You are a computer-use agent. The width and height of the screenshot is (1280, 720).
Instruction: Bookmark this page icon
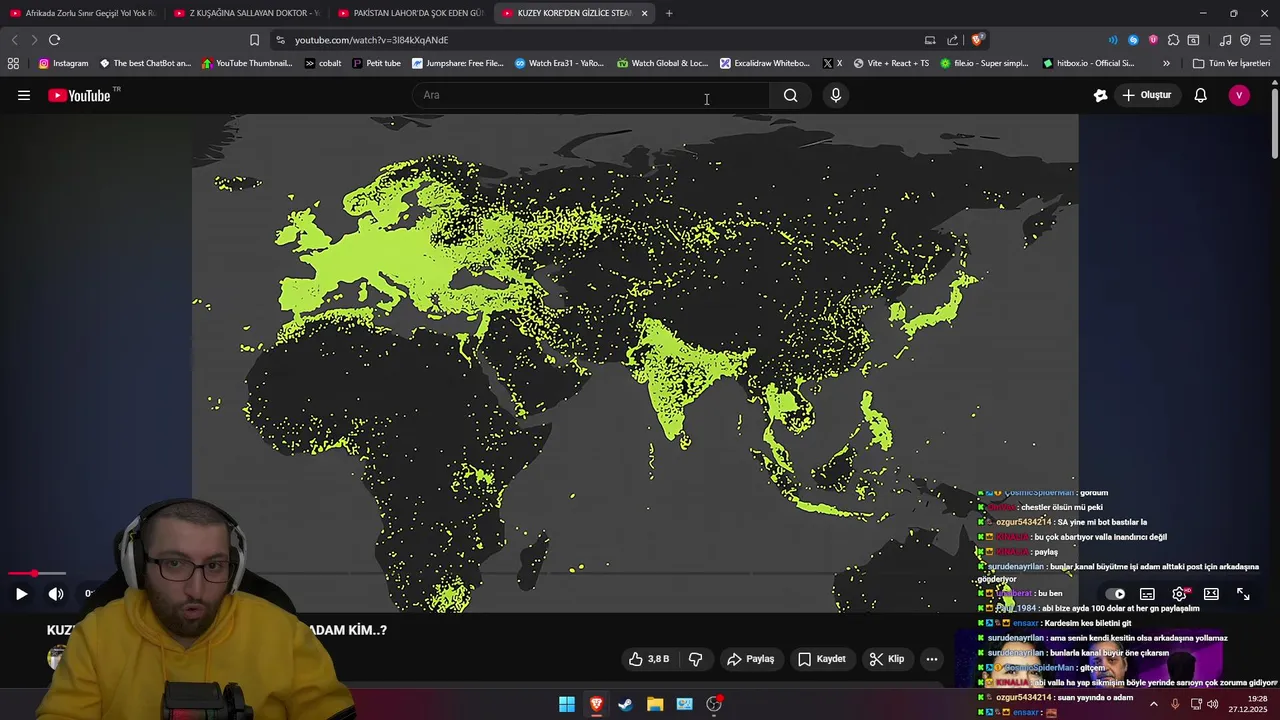coord(254,40)
